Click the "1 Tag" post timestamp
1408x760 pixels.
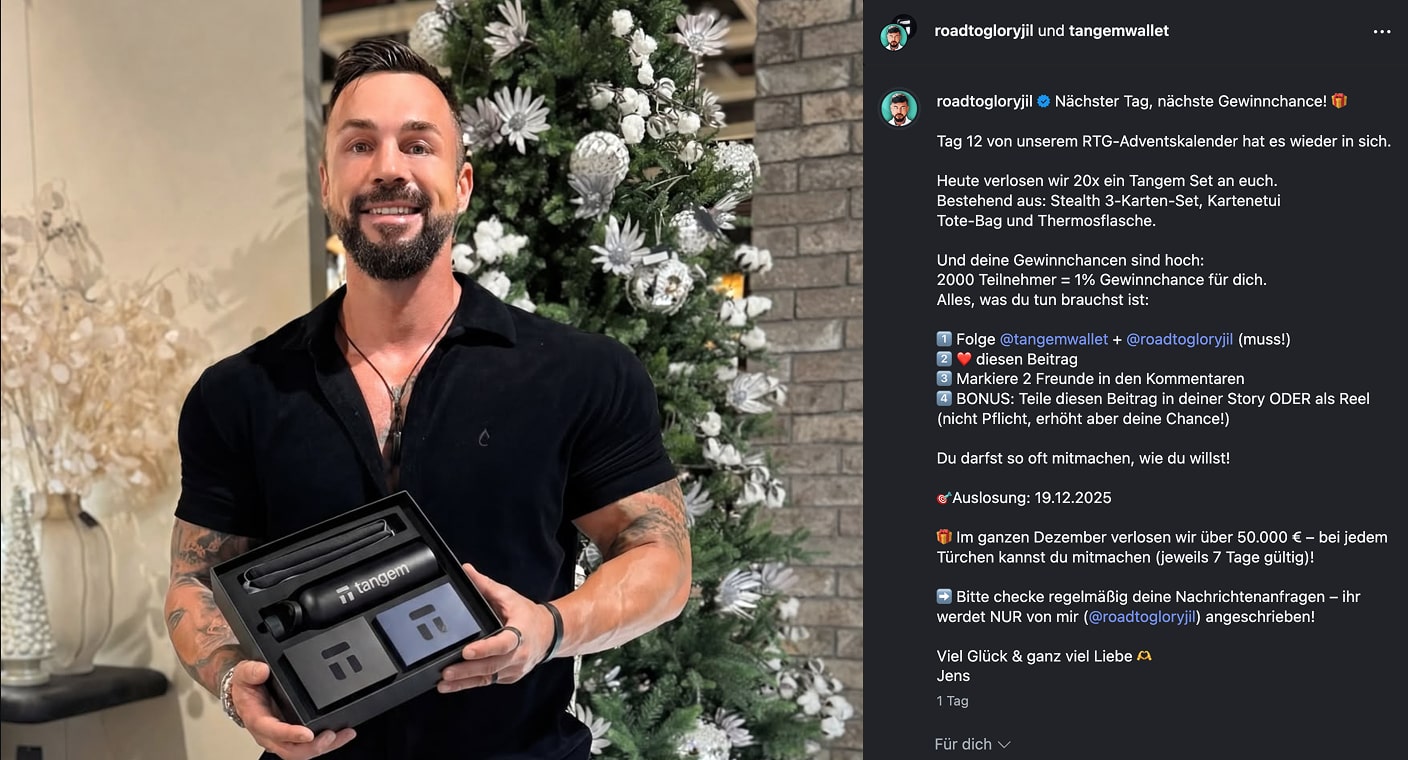coord(953,701)
